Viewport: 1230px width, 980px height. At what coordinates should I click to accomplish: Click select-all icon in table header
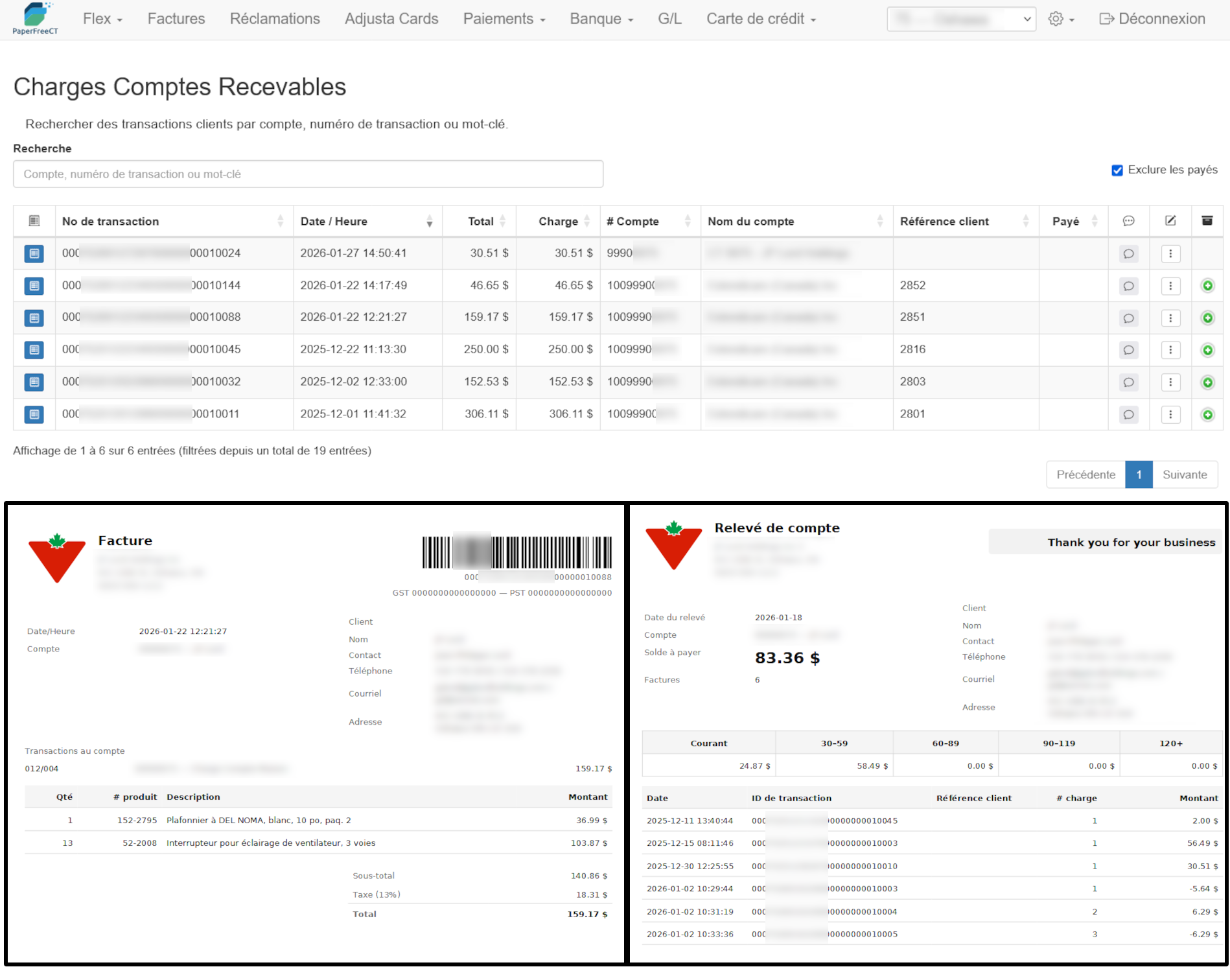[x=34, y=221]
